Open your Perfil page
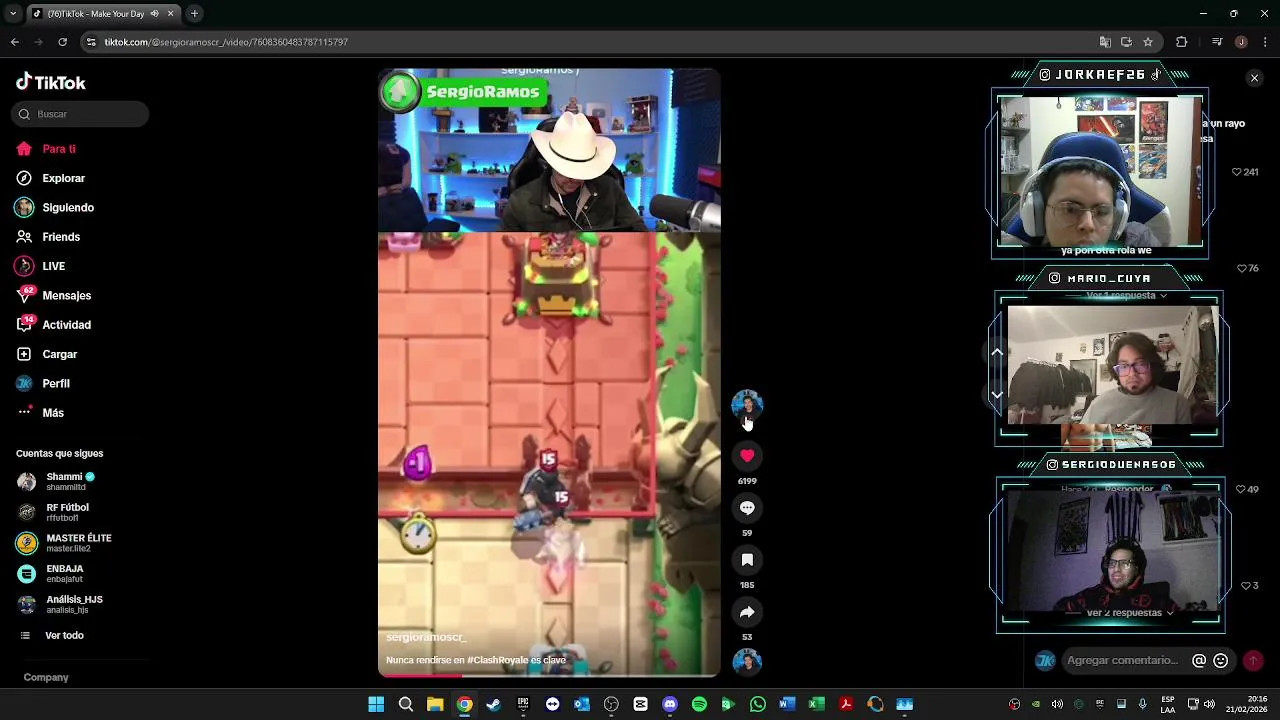The image size is (1280, 720). click(42, 383)
